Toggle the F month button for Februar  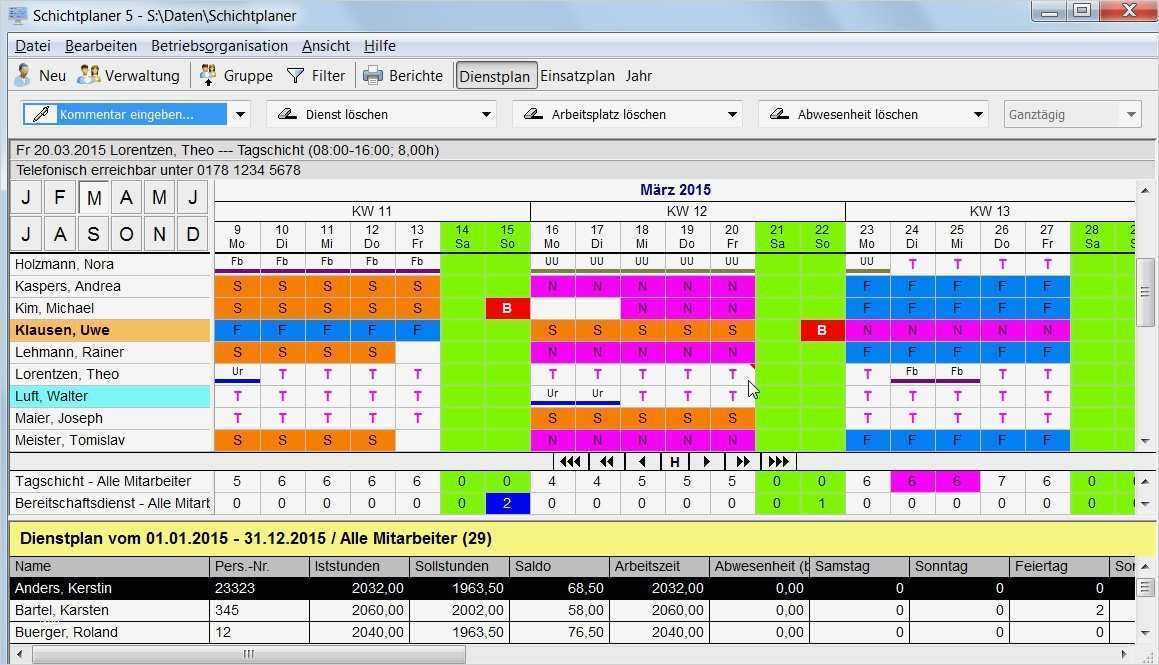59,197
